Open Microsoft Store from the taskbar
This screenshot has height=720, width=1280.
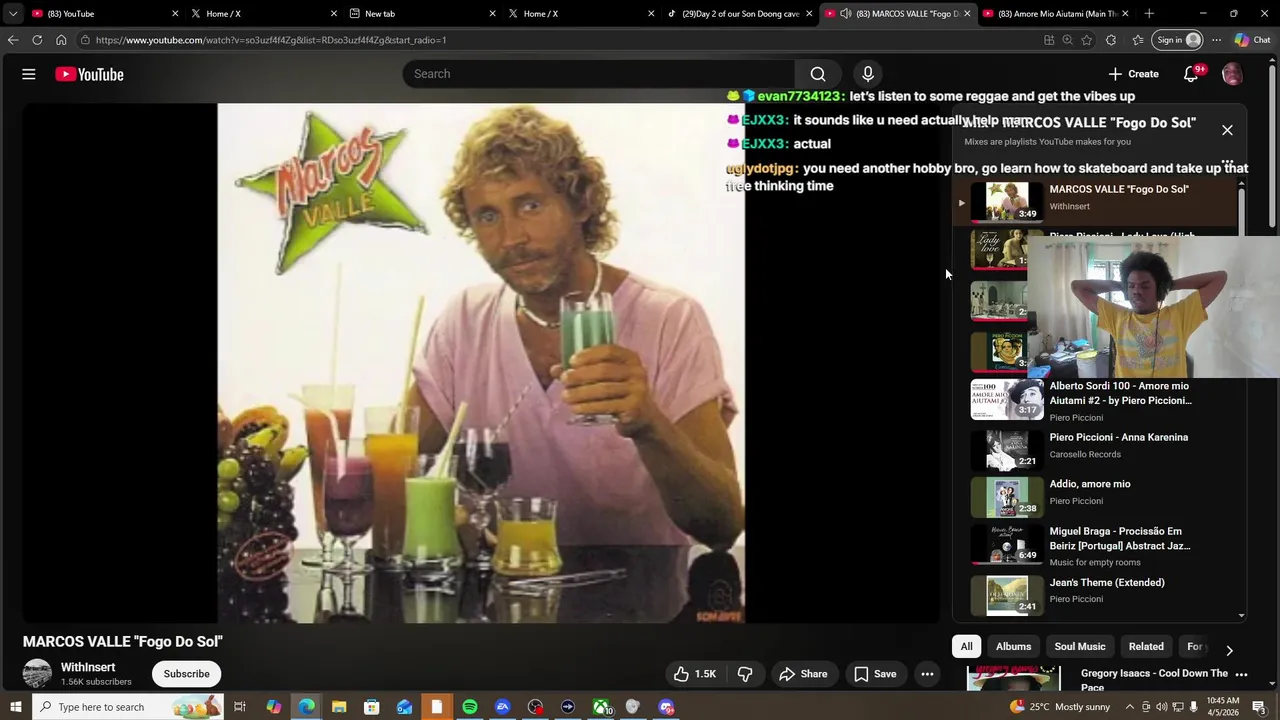[x=371, y=707]
